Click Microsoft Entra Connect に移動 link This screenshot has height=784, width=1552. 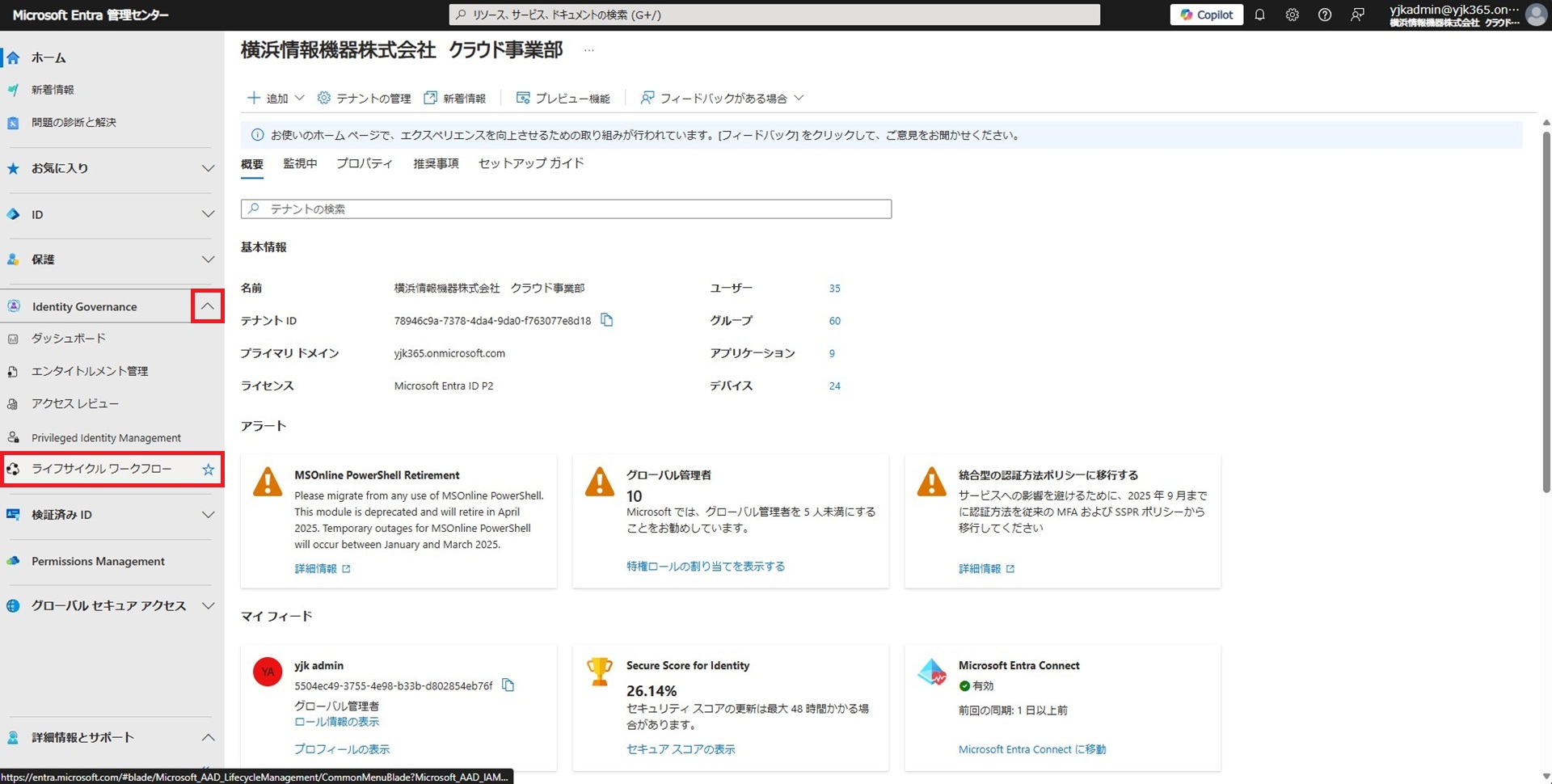[1032, 749]
